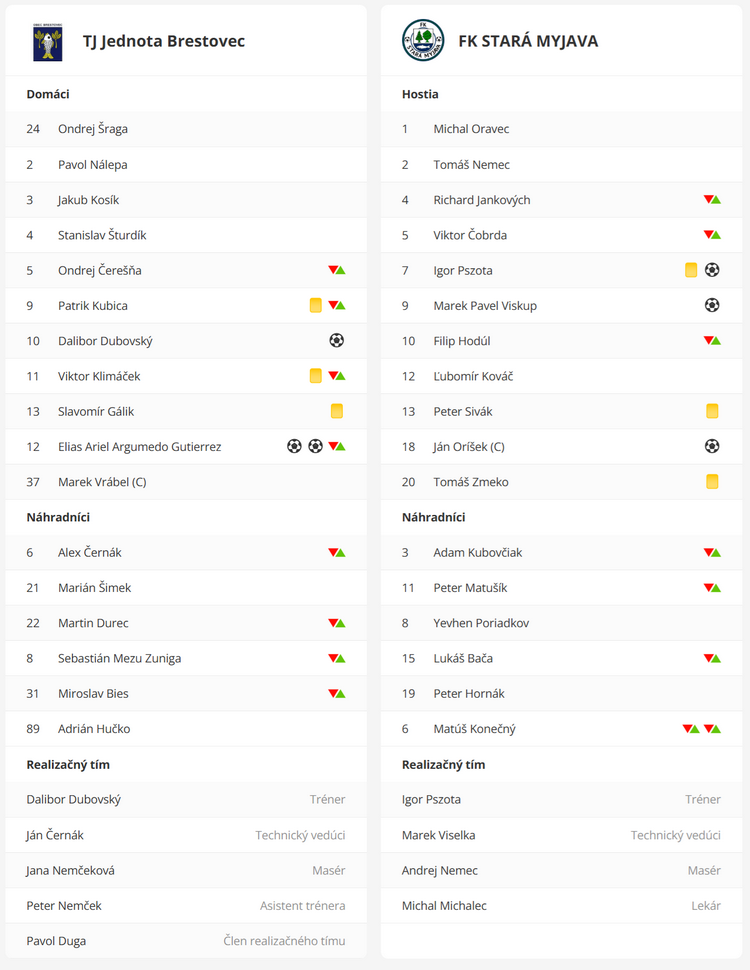Click Marek Pavel Viskup's goal ball icon
The width and height of the screenshot is (750, 970).
[x=712, y=306]
